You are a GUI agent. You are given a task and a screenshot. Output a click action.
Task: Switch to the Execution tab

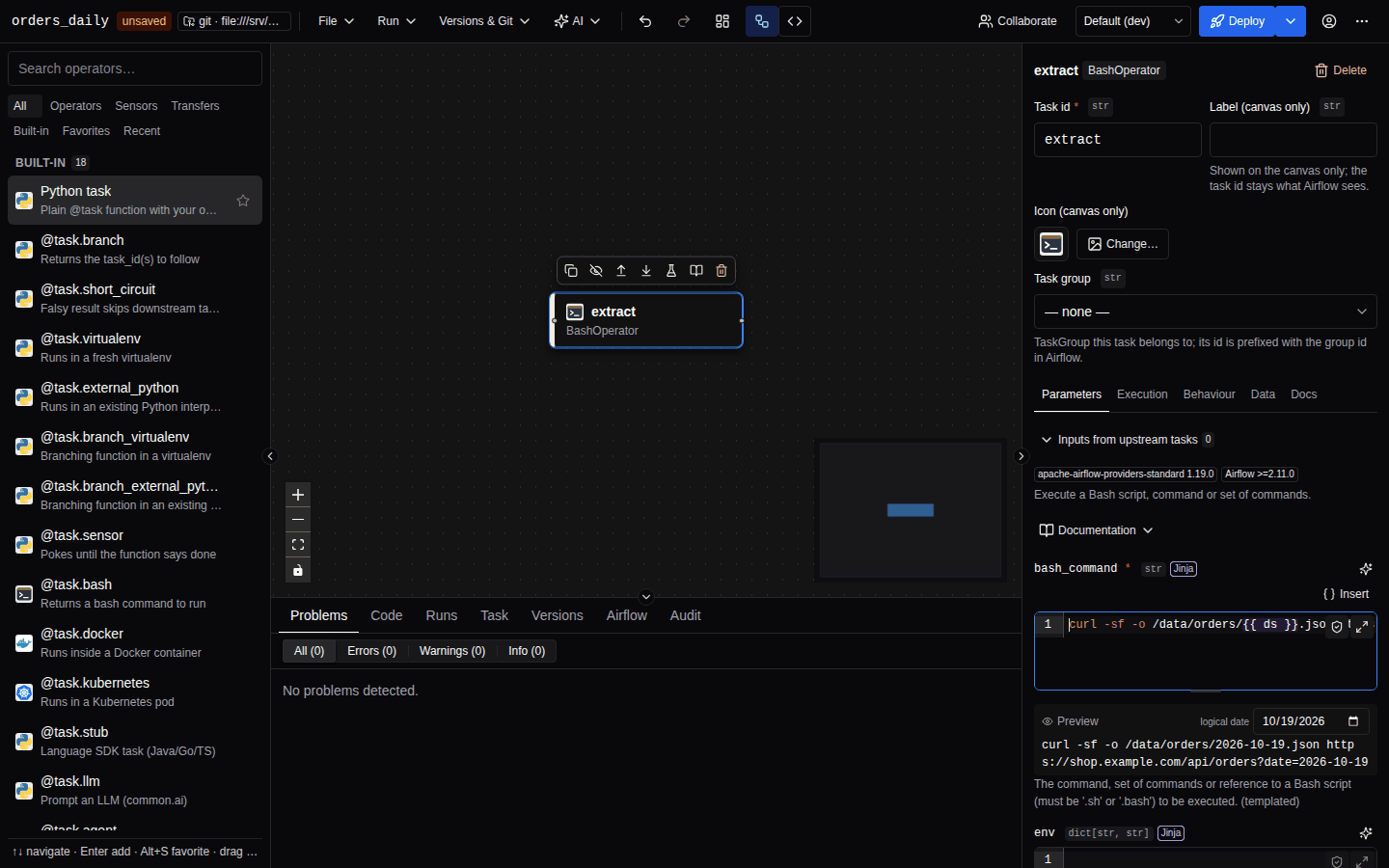pos(1142,394)
